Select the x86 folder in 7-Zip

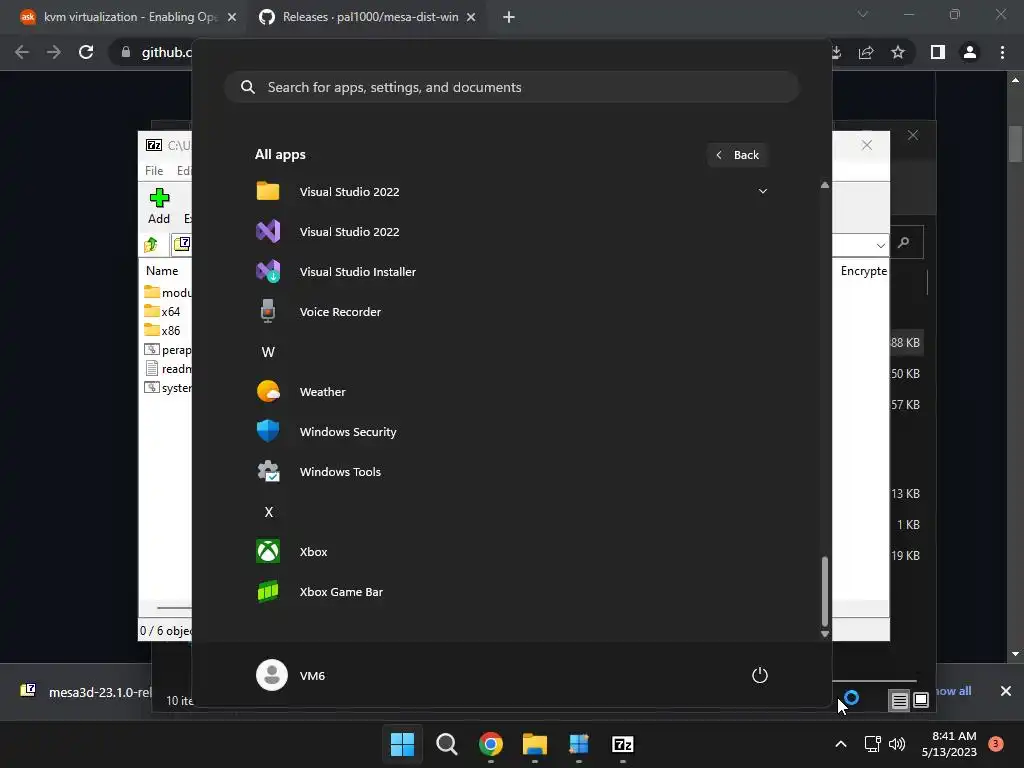point(163,330)
